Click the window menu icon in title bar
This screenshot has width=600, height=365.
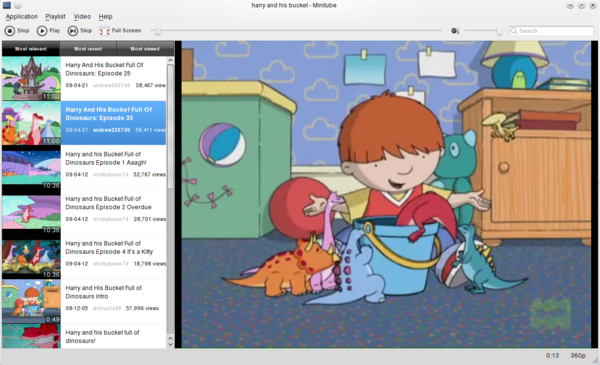pyautogui.click(x=7, y=5)
